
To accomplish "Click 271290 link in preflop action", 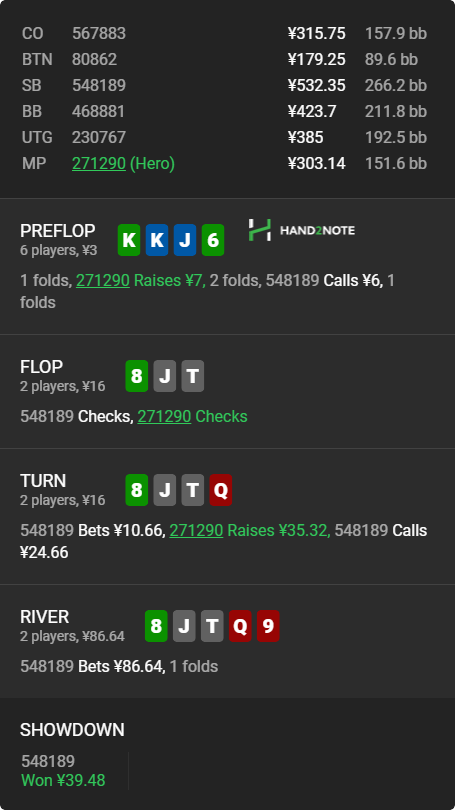I will tap(102, 281).
